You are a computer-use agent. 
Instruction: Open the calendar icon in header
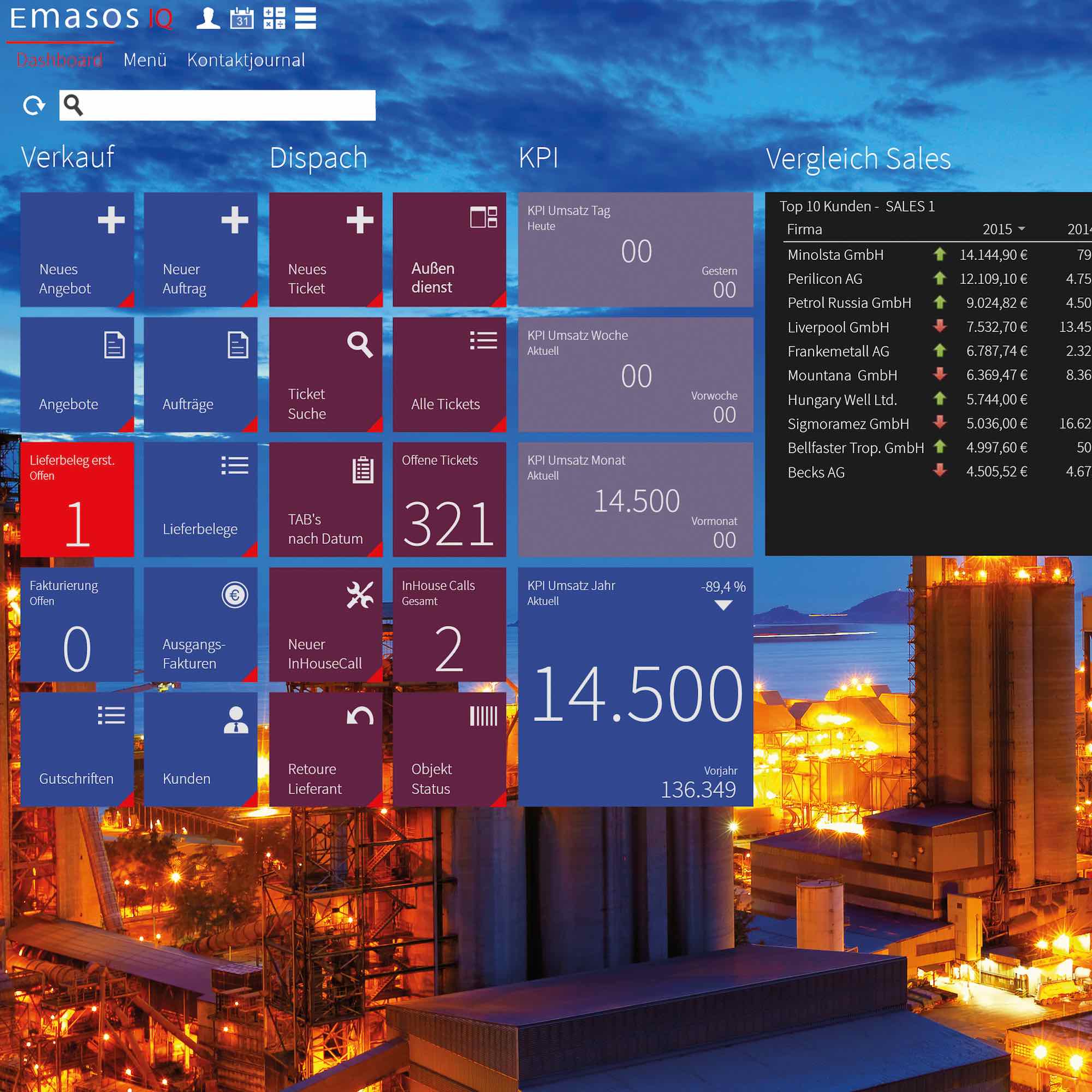242,18
